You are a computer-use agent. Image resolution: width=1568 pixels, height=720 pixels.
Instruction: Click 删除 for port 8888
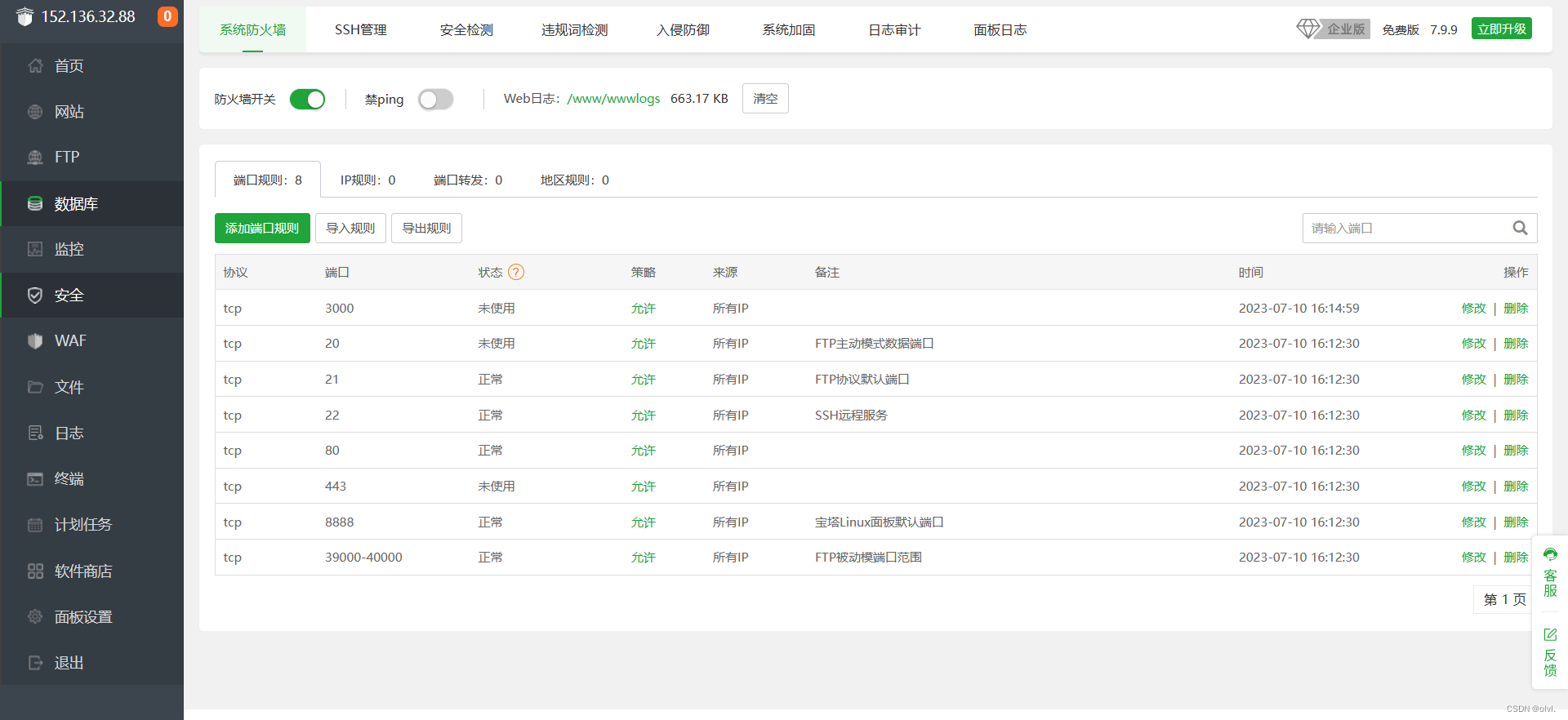pyautogui.click(x=1516, y=522)
